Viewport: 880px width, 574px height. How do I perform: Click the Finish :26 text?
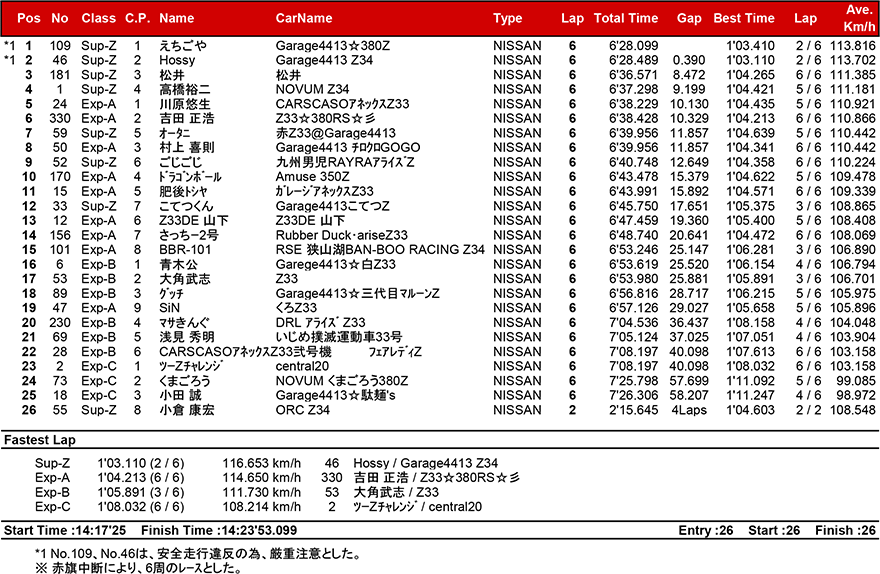(x=845, y=531)
